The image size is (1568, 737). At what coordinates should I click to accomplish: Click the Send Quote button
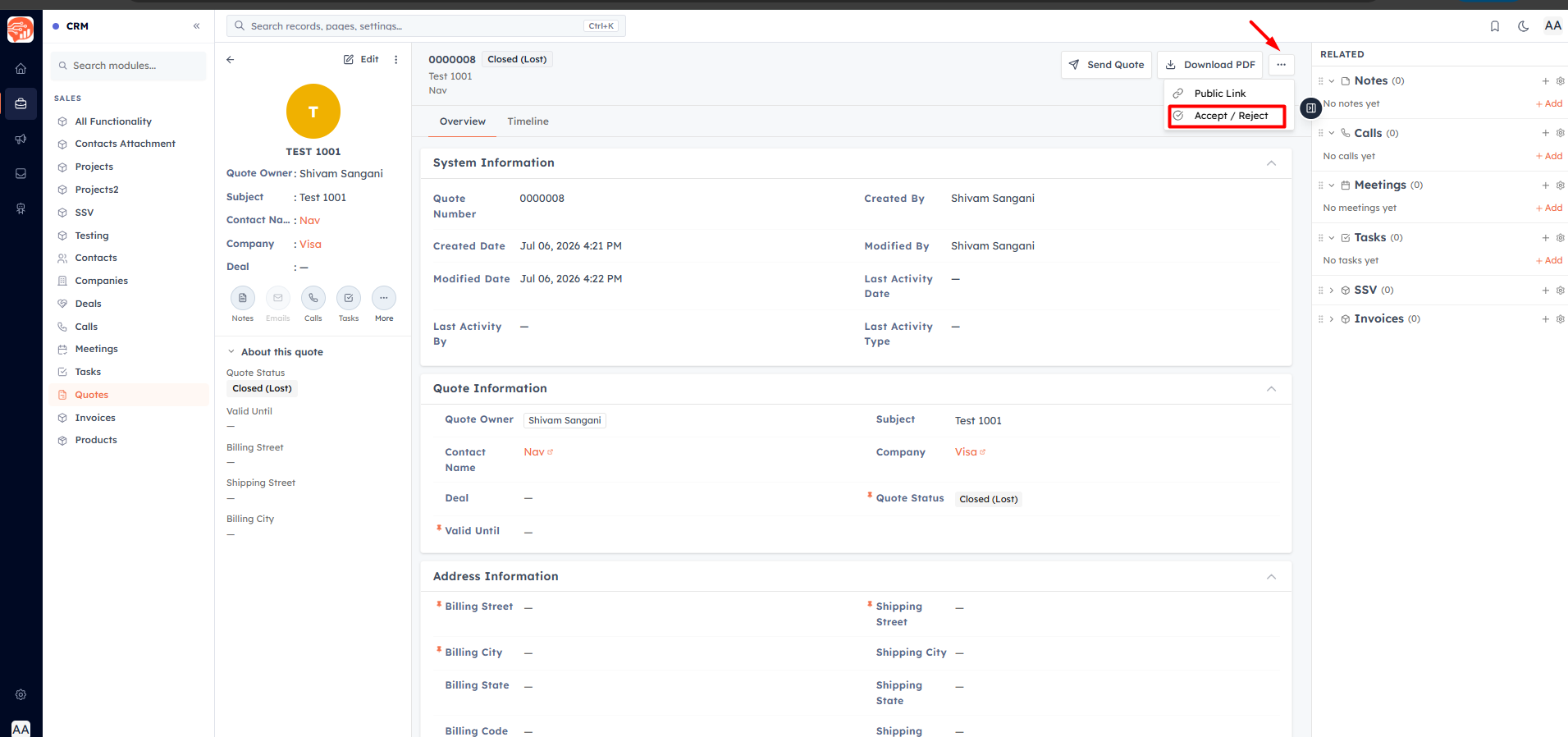1106,65
